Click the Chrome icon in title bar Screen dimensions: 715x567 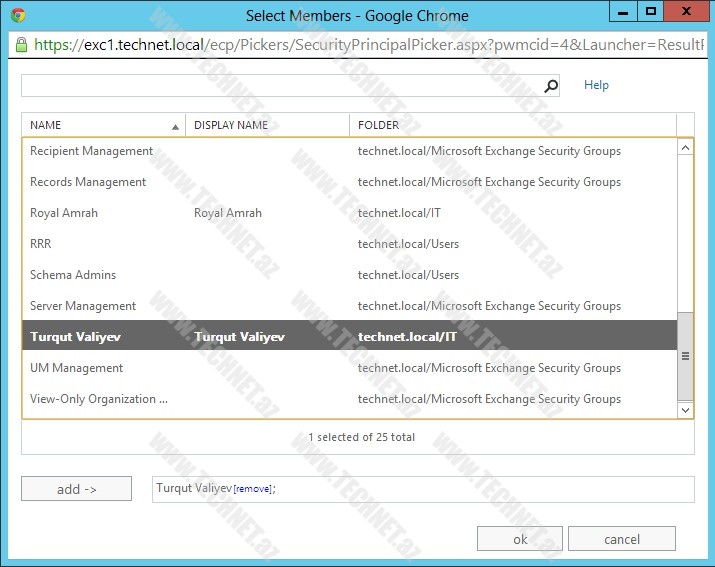point(18,15)
